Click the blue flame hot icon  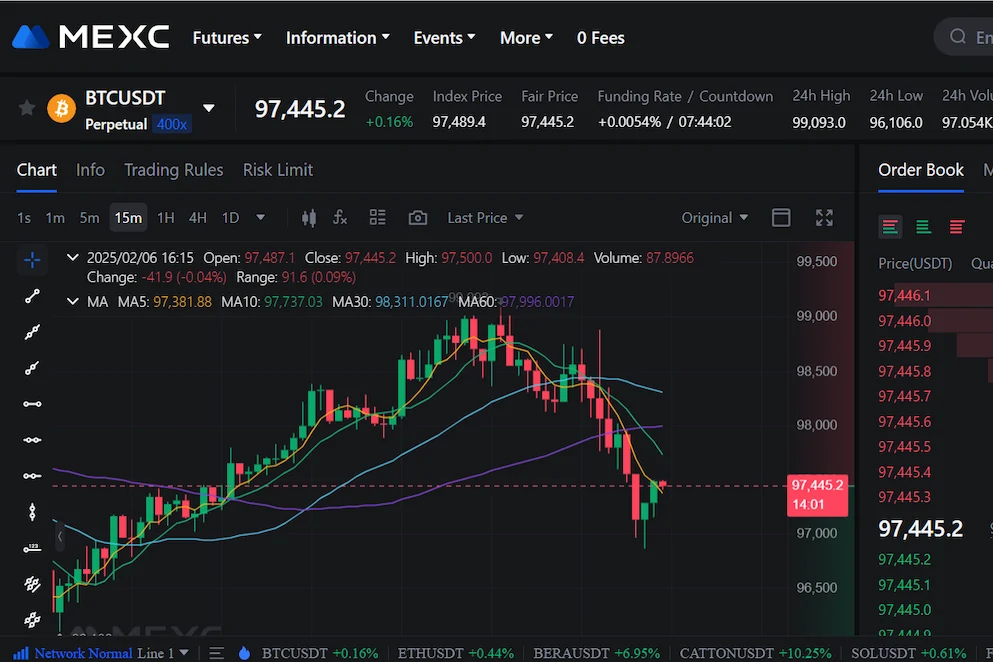(244, 653)
